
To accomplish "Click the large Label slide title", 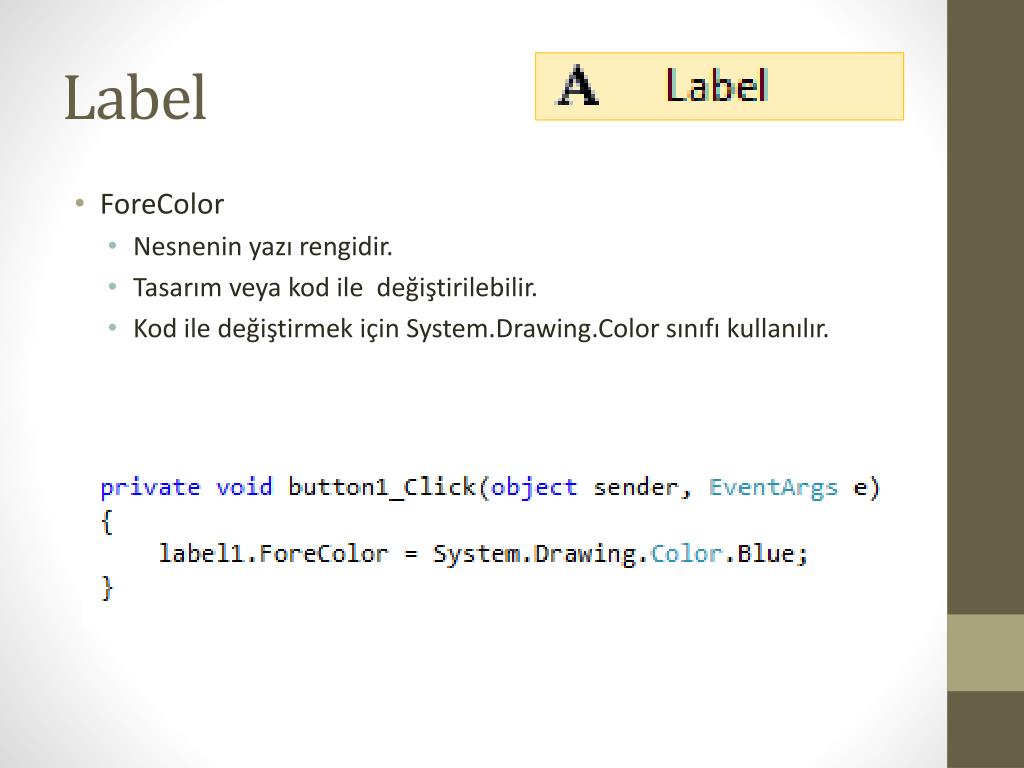I will coord(135,98).
